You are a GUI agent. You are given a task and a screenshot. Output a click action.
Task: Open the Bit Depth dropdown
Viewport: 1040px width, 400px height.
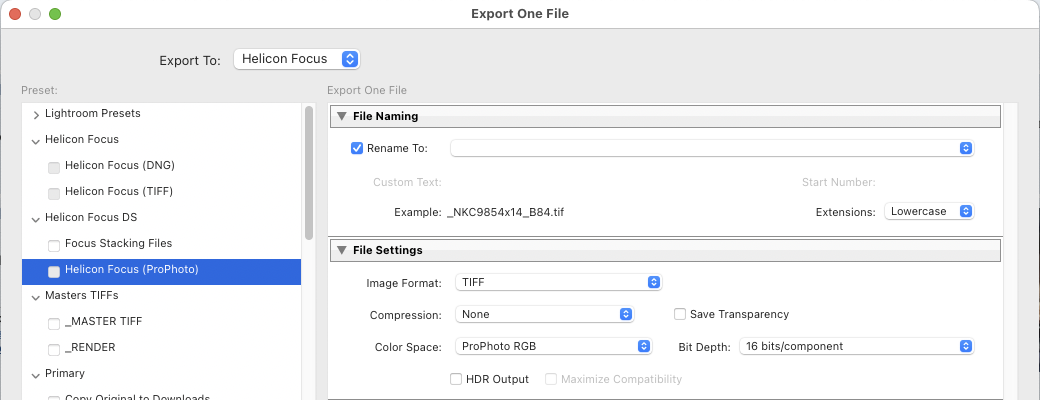click(x=856, y=346)
